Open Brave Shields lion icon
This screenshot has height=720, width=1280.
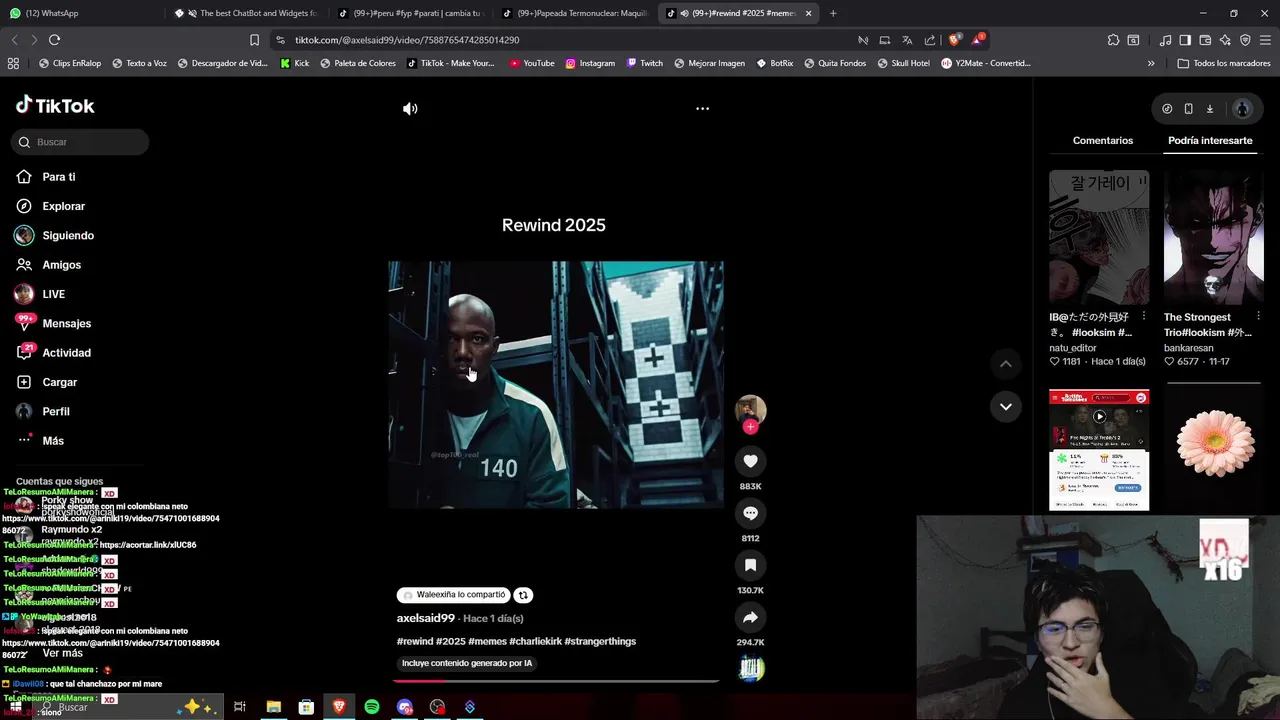tap(954, 40)
